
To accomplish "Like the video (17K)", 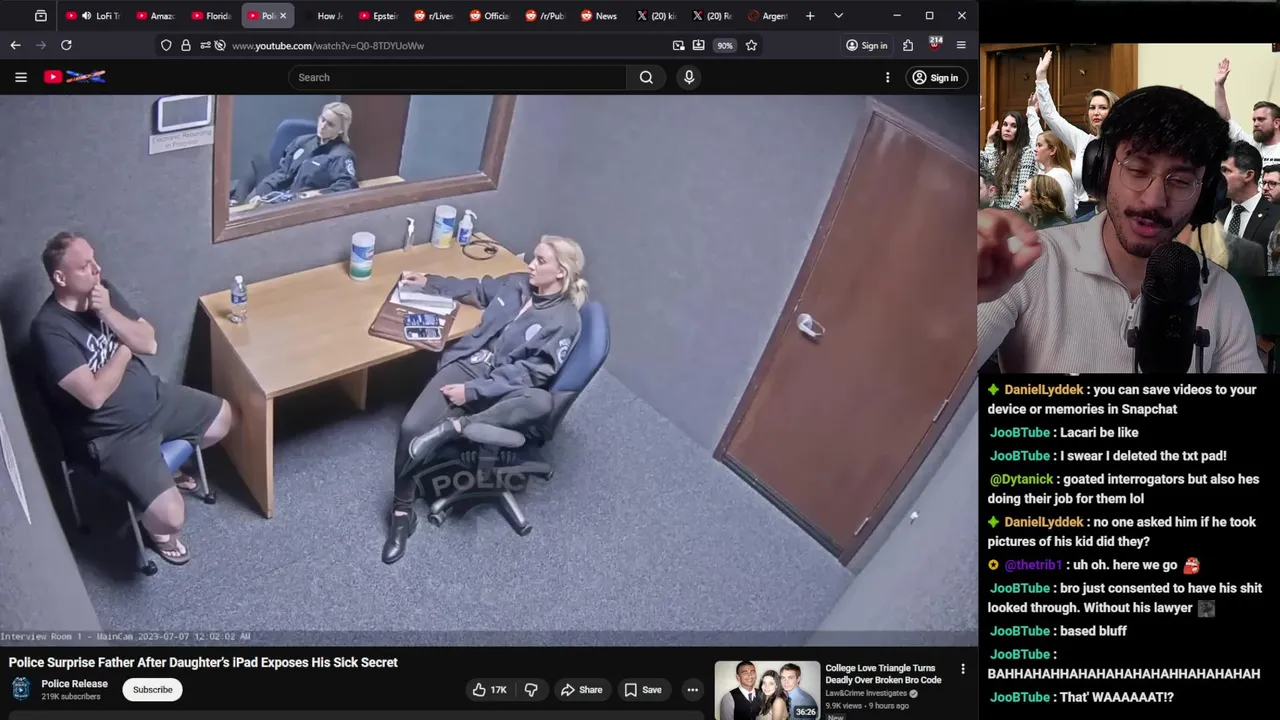I will [x=490, y=689].
